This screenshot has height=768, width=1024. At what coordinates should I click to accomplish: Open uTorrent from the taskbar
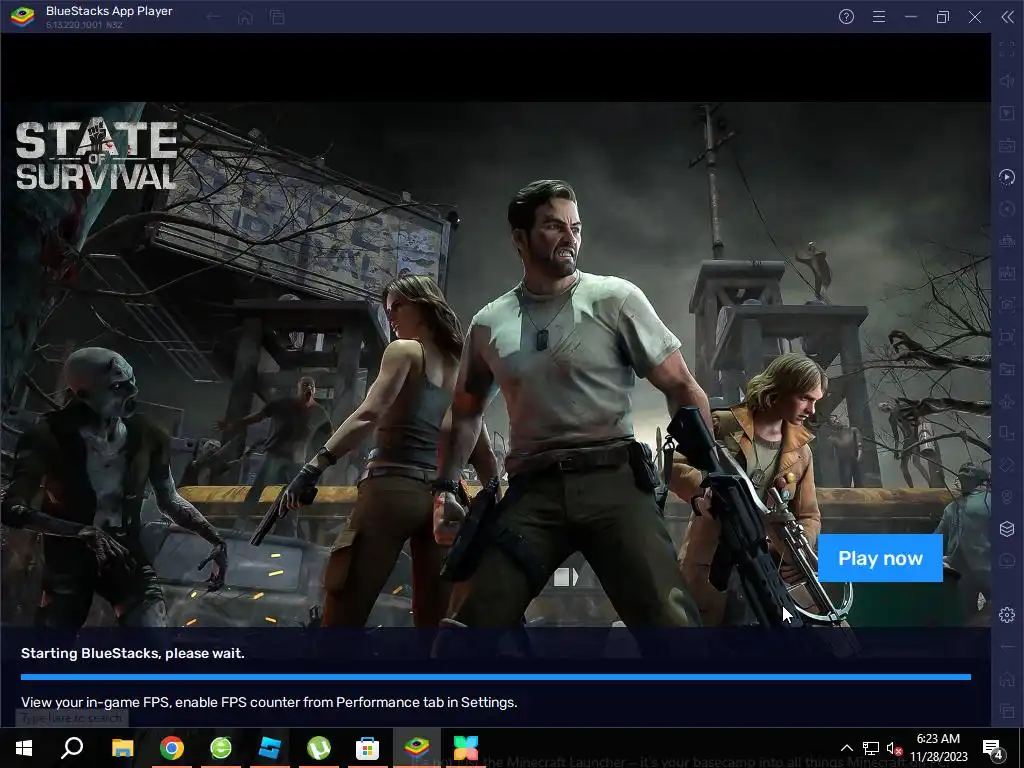(319, 748)
